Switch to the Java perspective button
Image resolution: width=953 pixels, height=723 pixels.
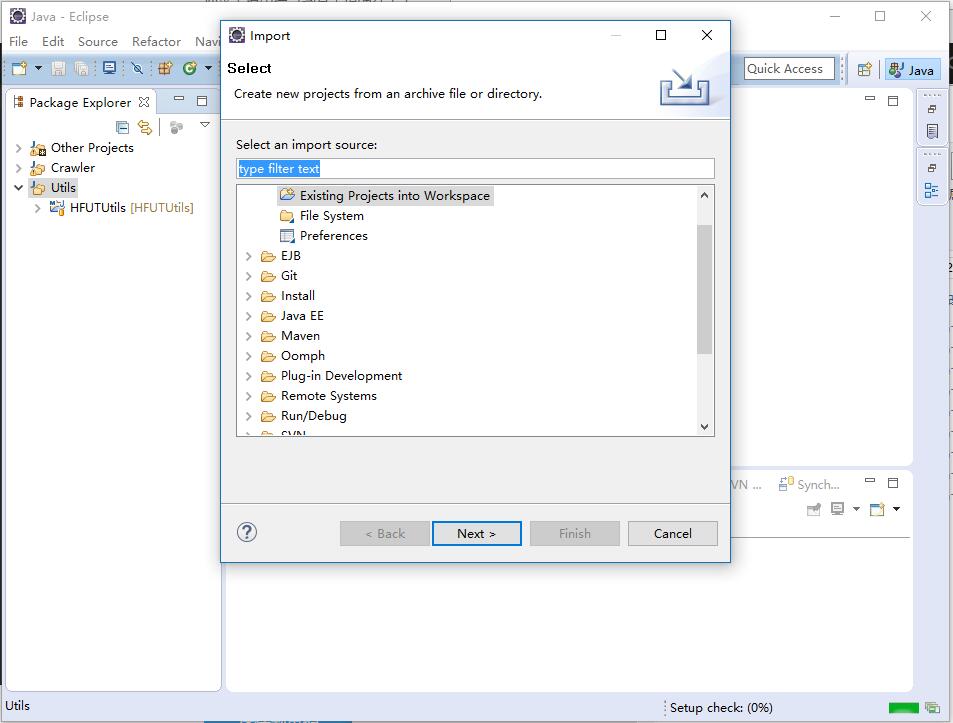tap(912, 70)
